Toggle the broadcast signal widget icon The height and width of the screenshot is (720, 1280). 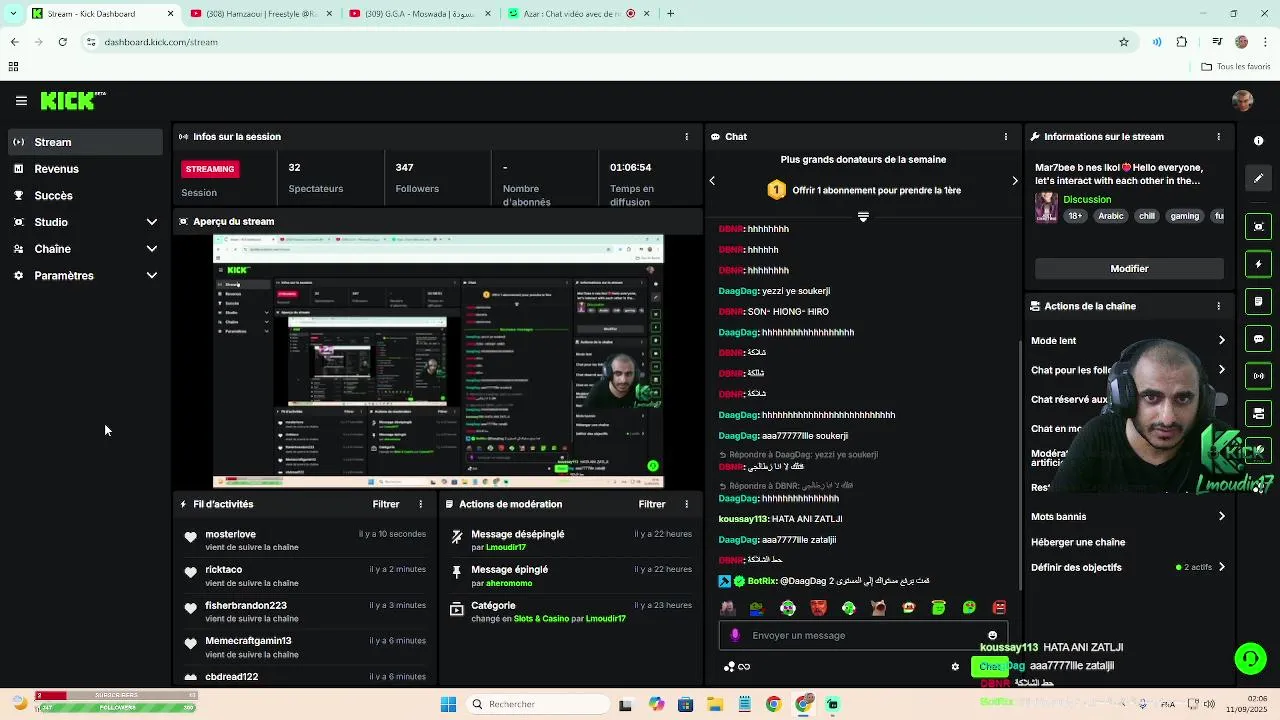point(1259,376)
